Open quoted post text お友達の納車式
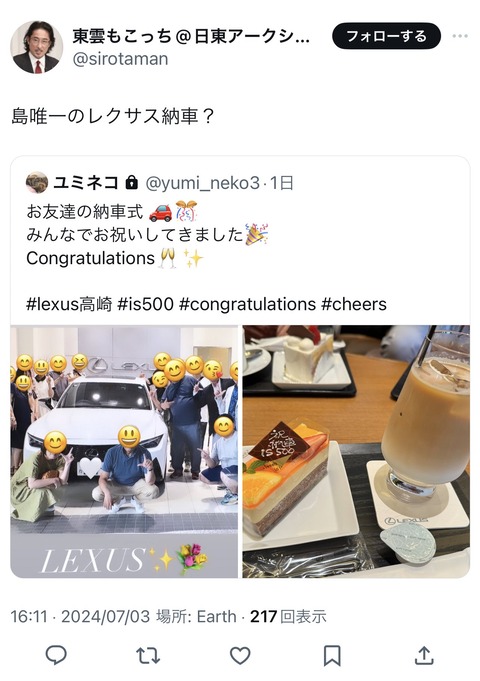The width and height of the screenshot is (480, 681). 85,212
